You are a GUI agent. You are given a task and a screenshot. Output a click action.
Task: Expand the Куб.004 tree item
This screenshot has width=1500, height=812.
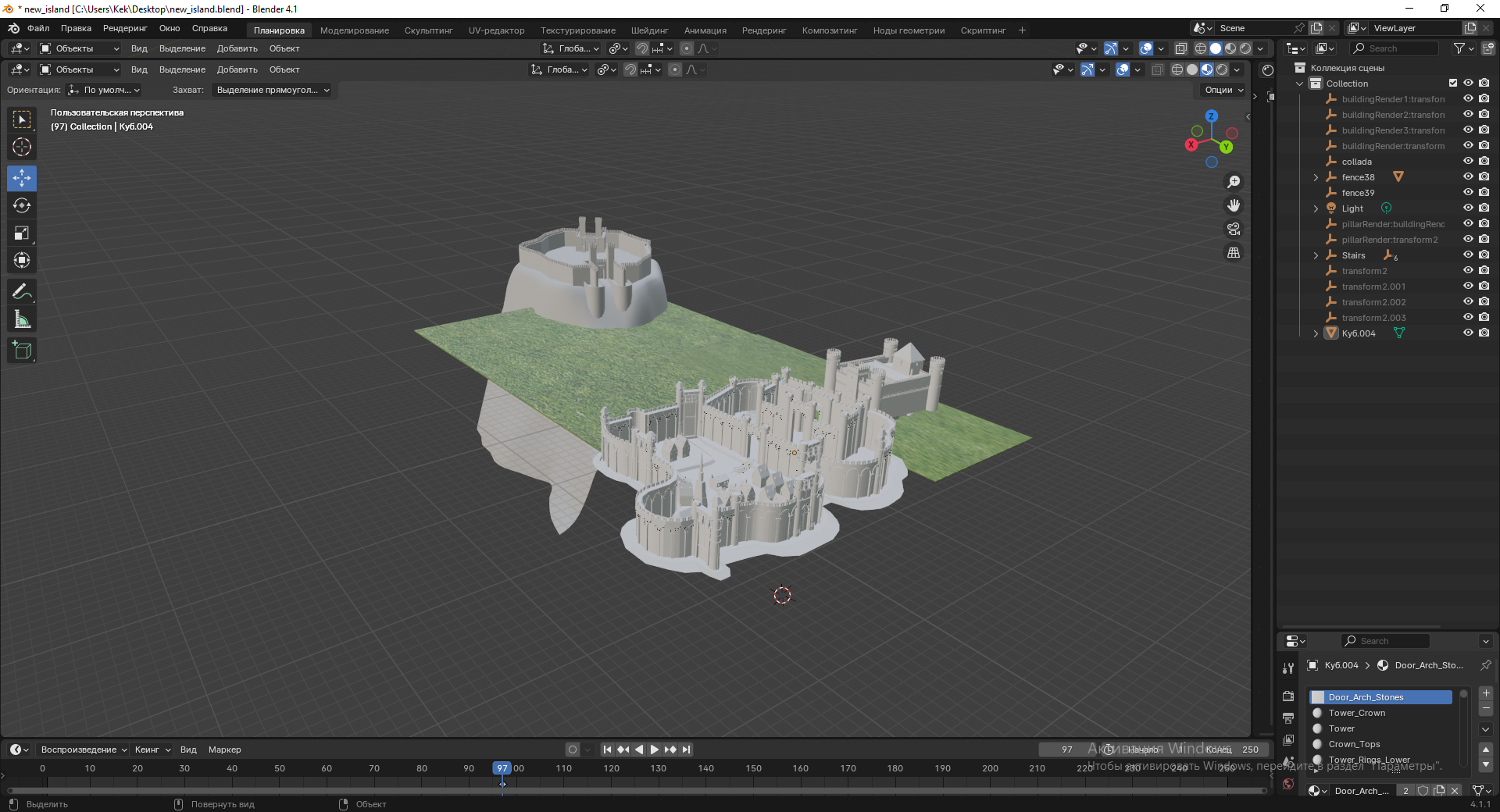[x=1316, y=333]
